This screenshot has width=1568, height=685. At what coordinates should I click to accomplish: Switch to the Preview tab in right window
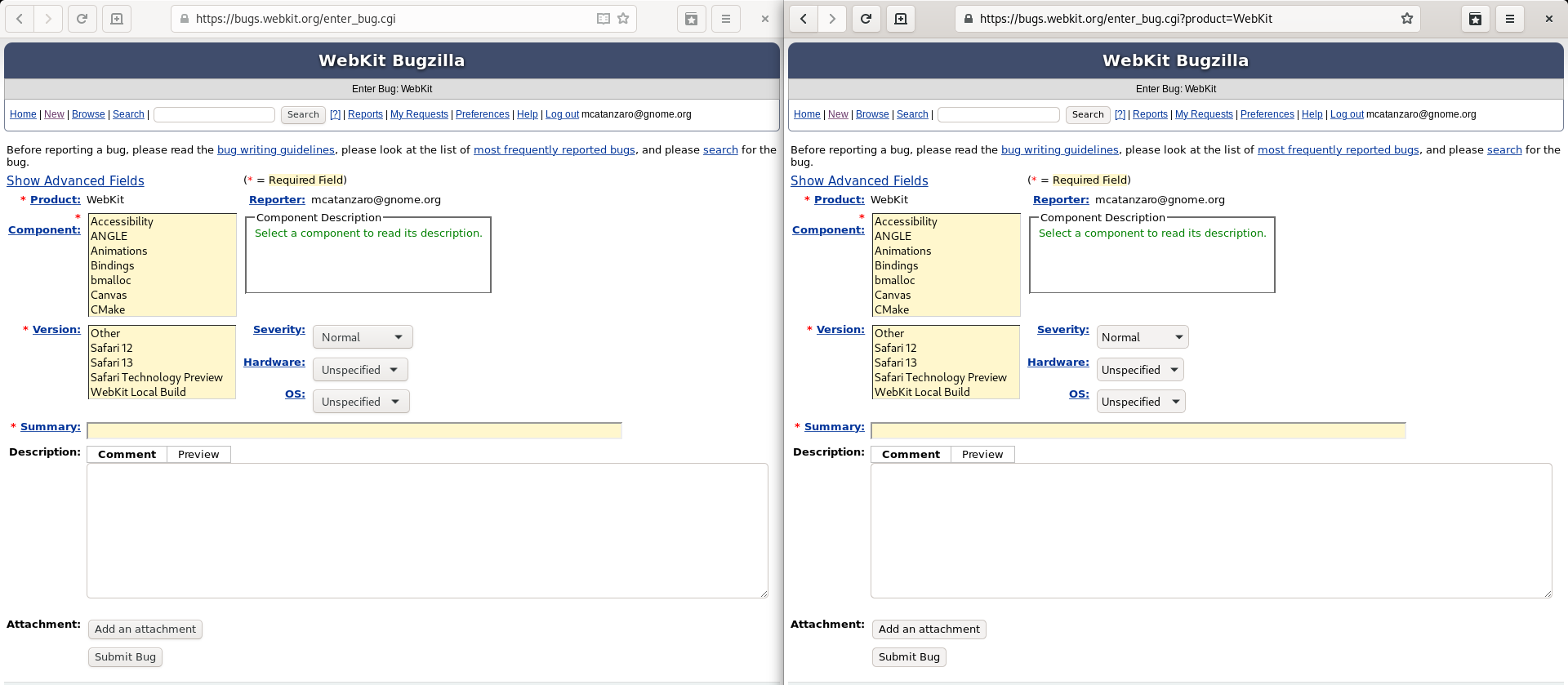click(982, 455)
